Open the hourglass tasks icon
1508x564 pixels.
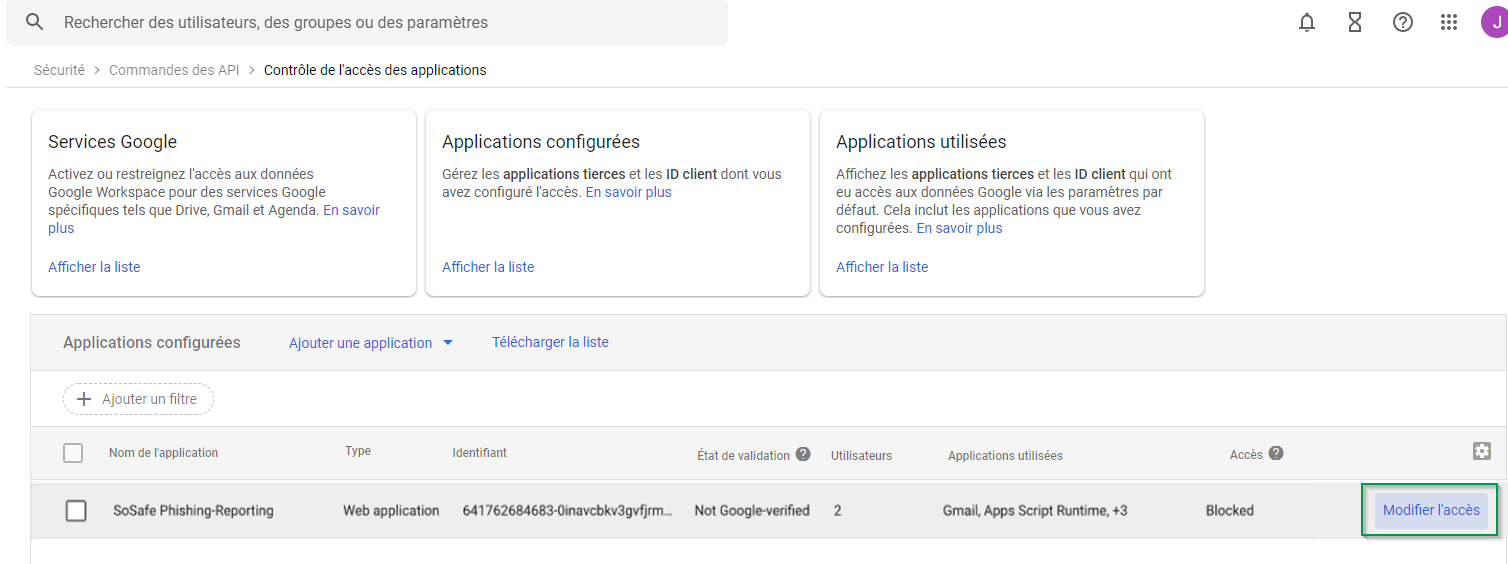point(1355,22)
